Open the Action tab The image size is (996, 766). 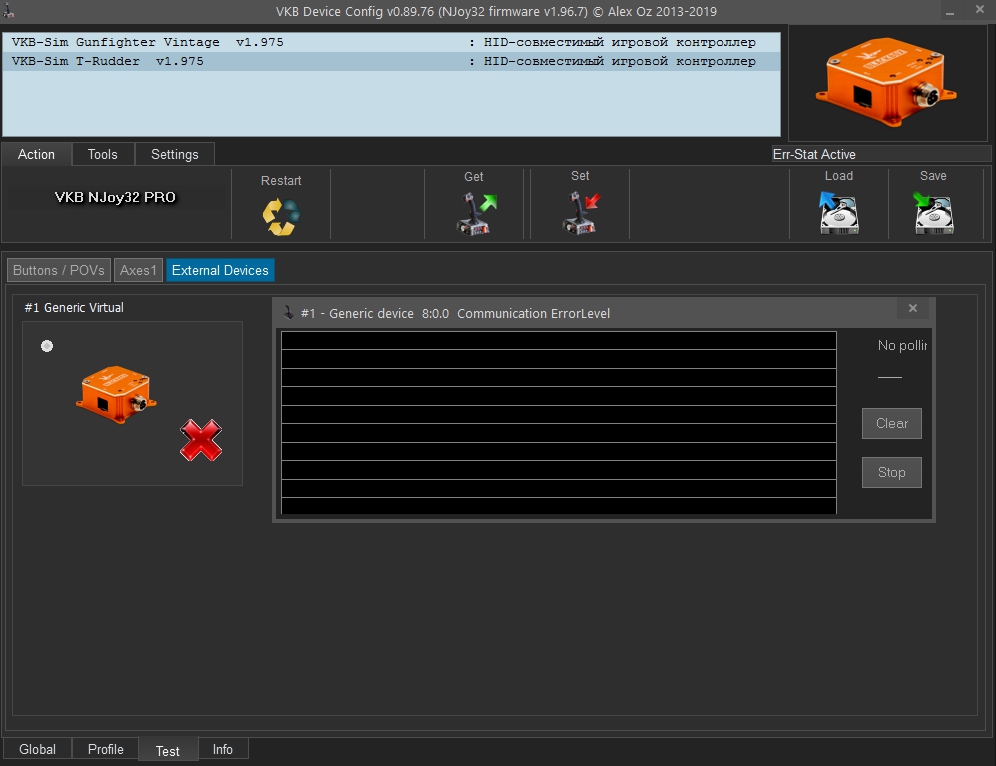(36, 154)
